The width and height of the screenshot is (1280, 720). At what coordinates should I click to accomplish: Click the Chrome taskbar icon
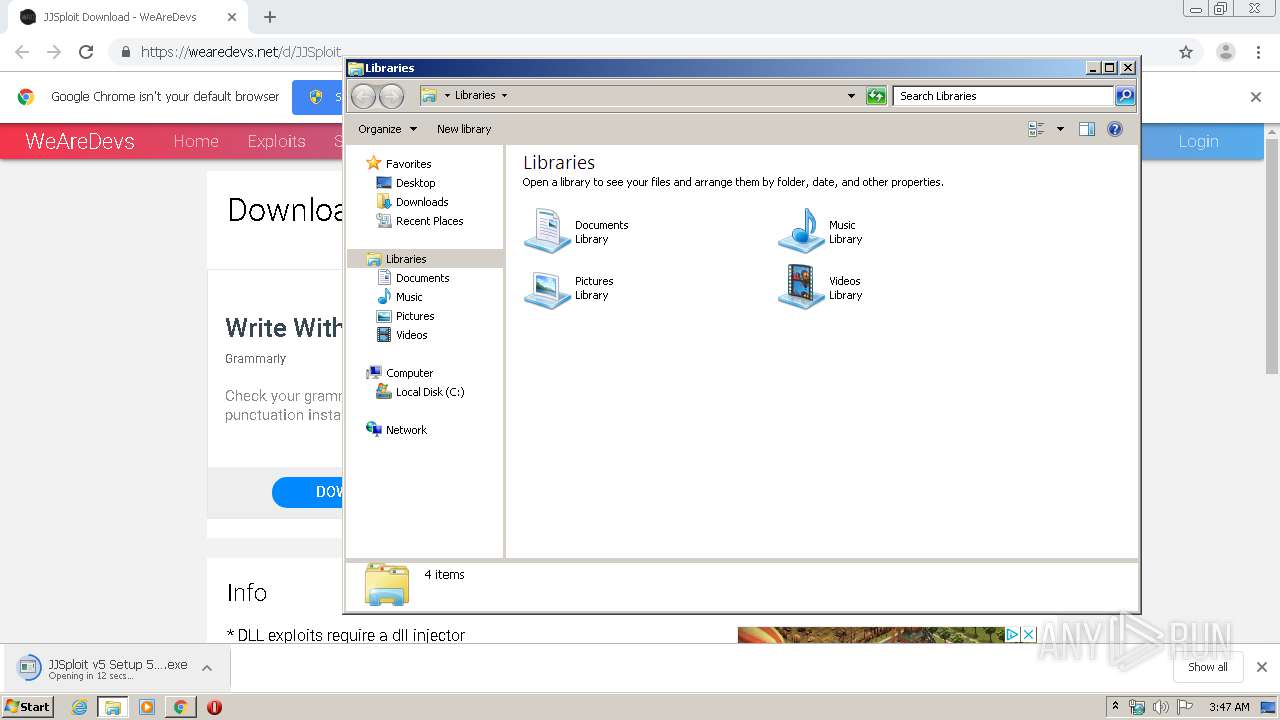[x=180, y=707]
